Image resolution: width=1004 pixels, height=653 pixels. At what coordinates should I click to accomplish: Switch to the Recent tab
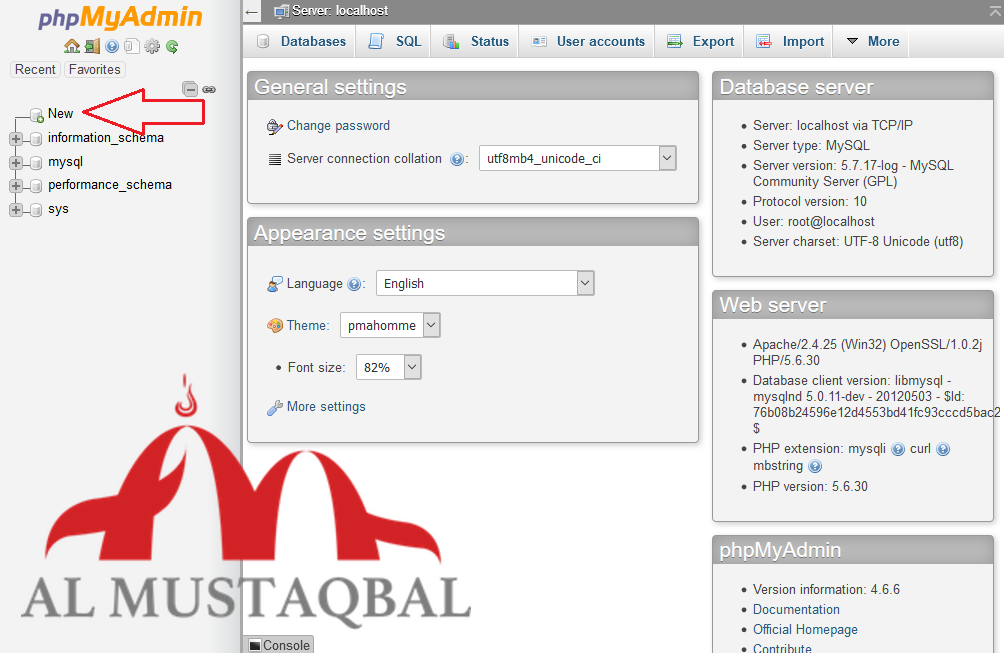click(x=35, y=69)
